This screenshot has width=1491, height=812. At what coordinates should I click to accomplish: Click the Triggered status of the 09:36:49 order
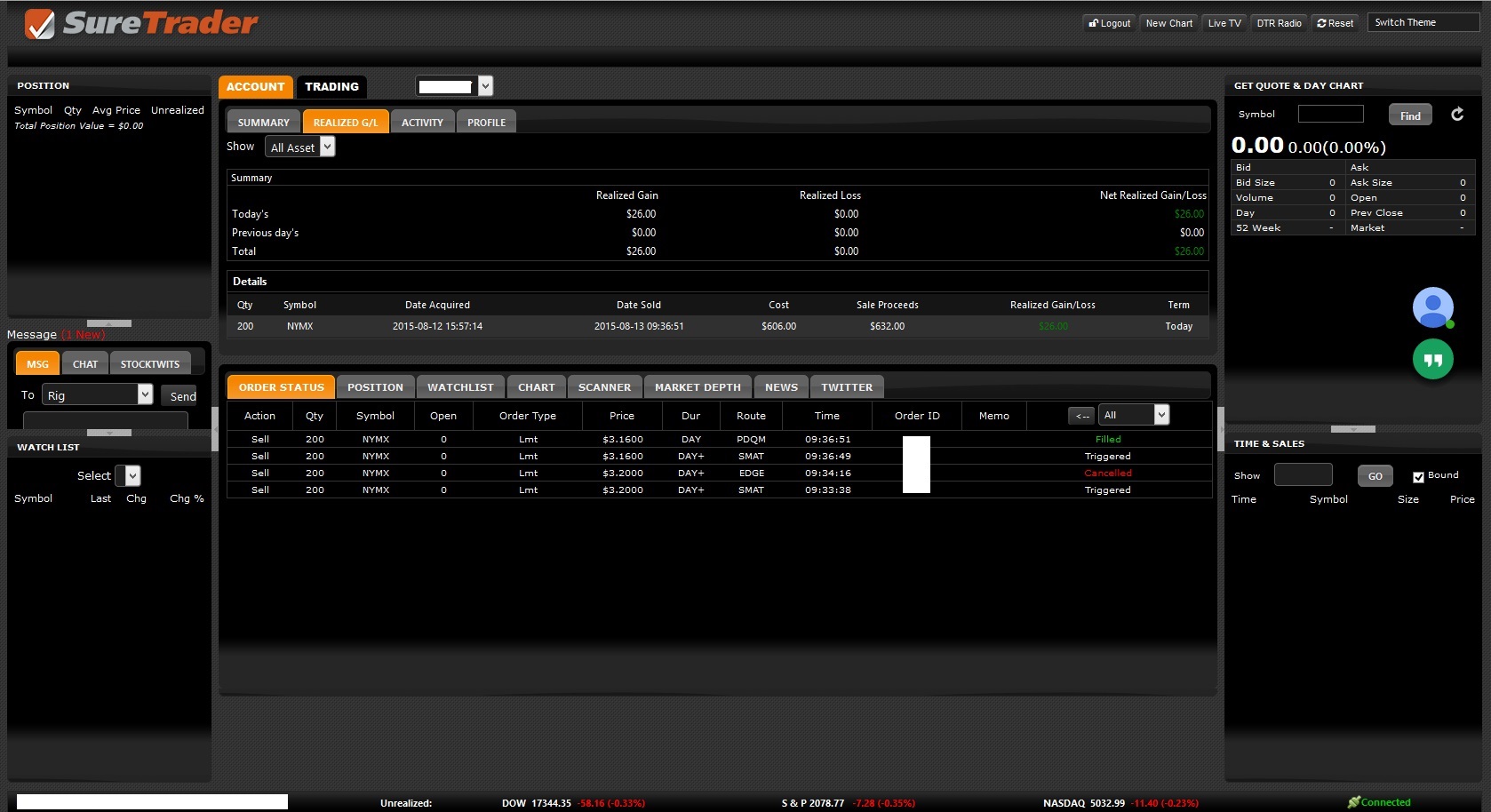click(x=1107, y=456)
